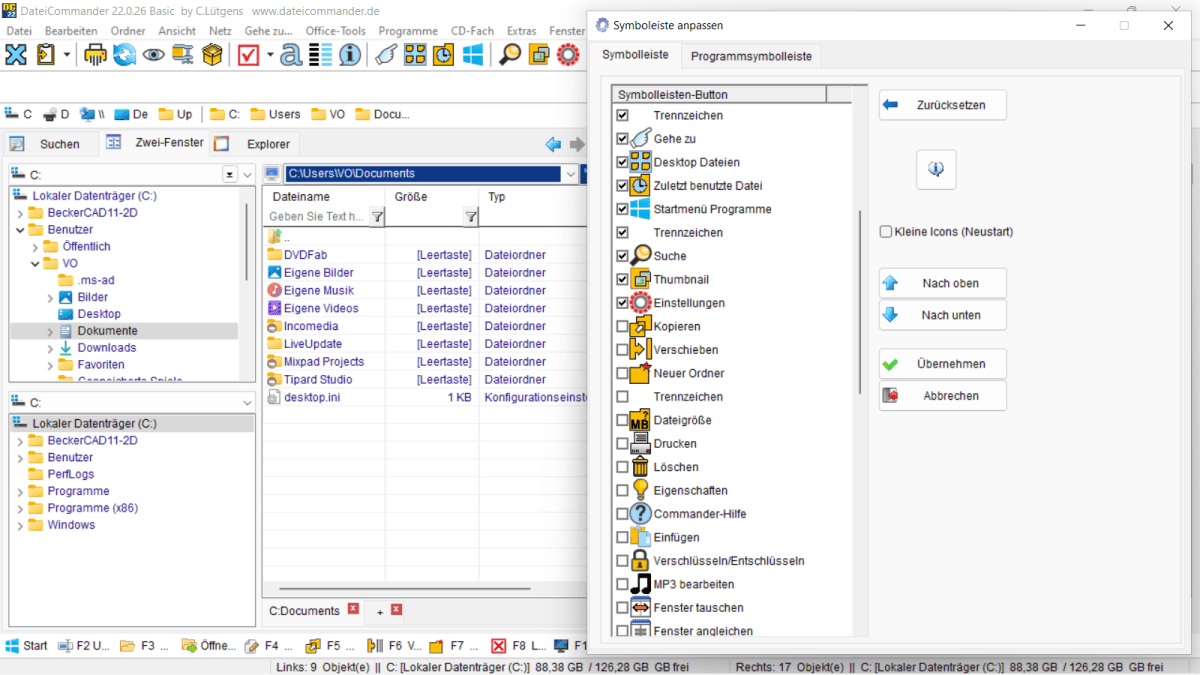Enable the Kopieren checkbox in the list
This screenshot has width=1200, height=675.
tap(623, 327)
